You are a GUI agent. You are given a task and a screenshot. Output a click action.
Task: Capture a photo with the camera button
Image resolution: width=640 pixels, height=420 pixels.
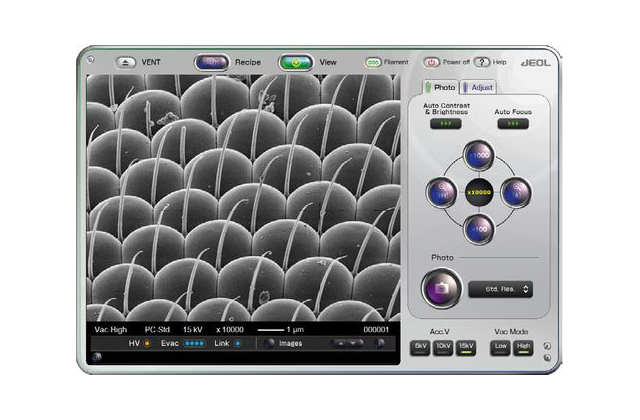tap(441, 289)
